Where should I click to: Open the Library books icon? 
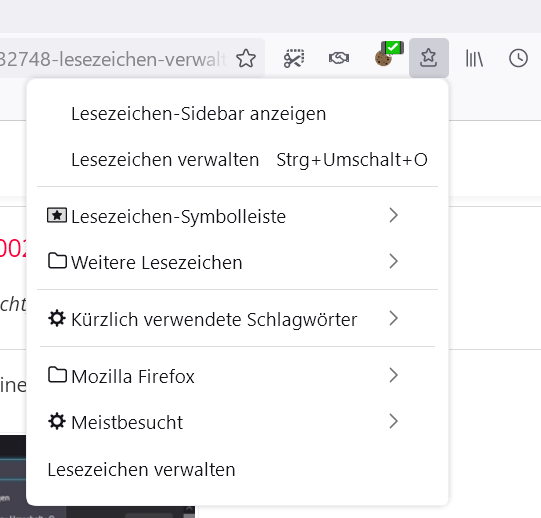[x=474, y=58]
